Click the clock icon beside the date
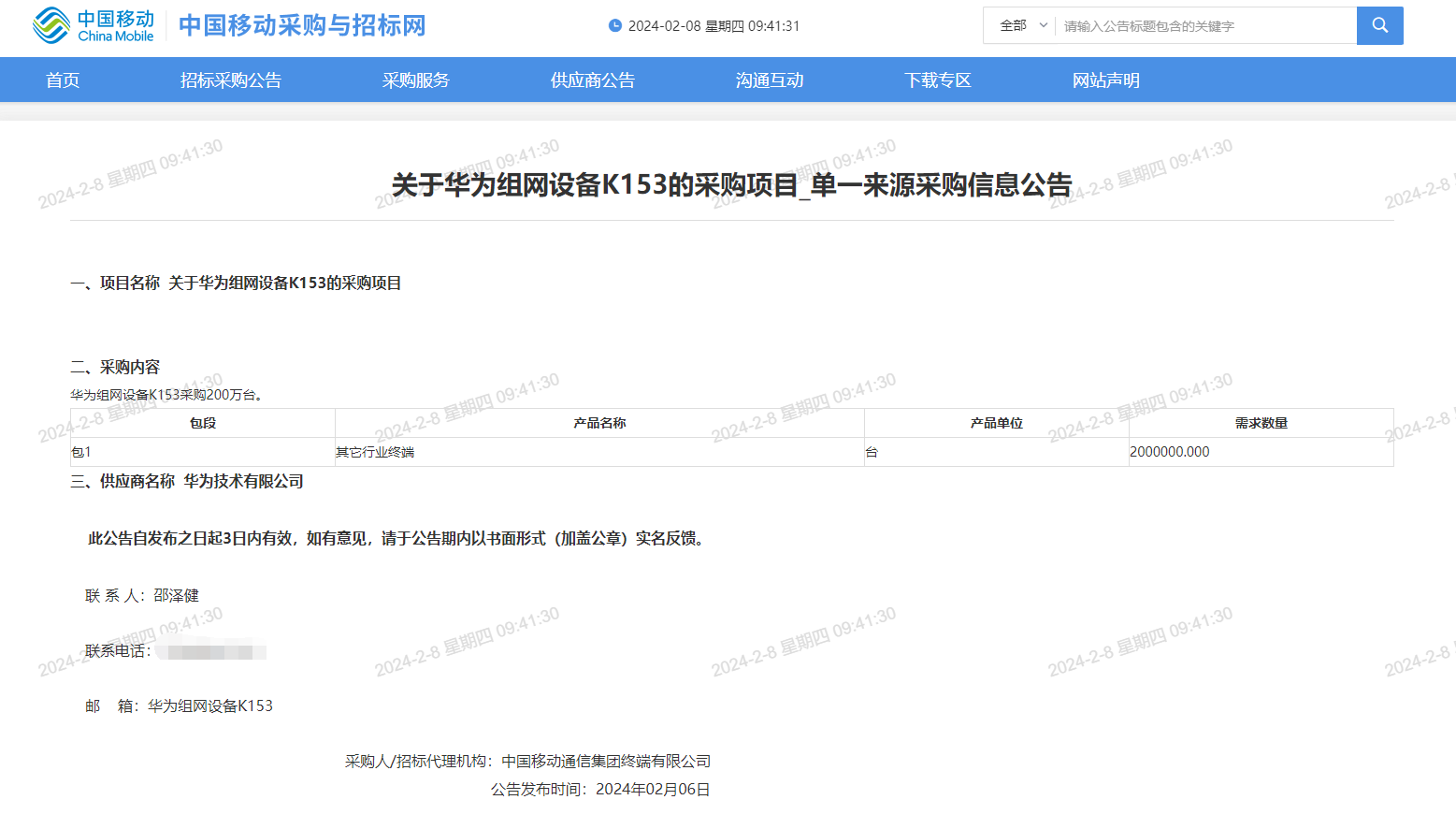Image resolution: width=1456 pixels, height=829 pixels. coord(614,25)
